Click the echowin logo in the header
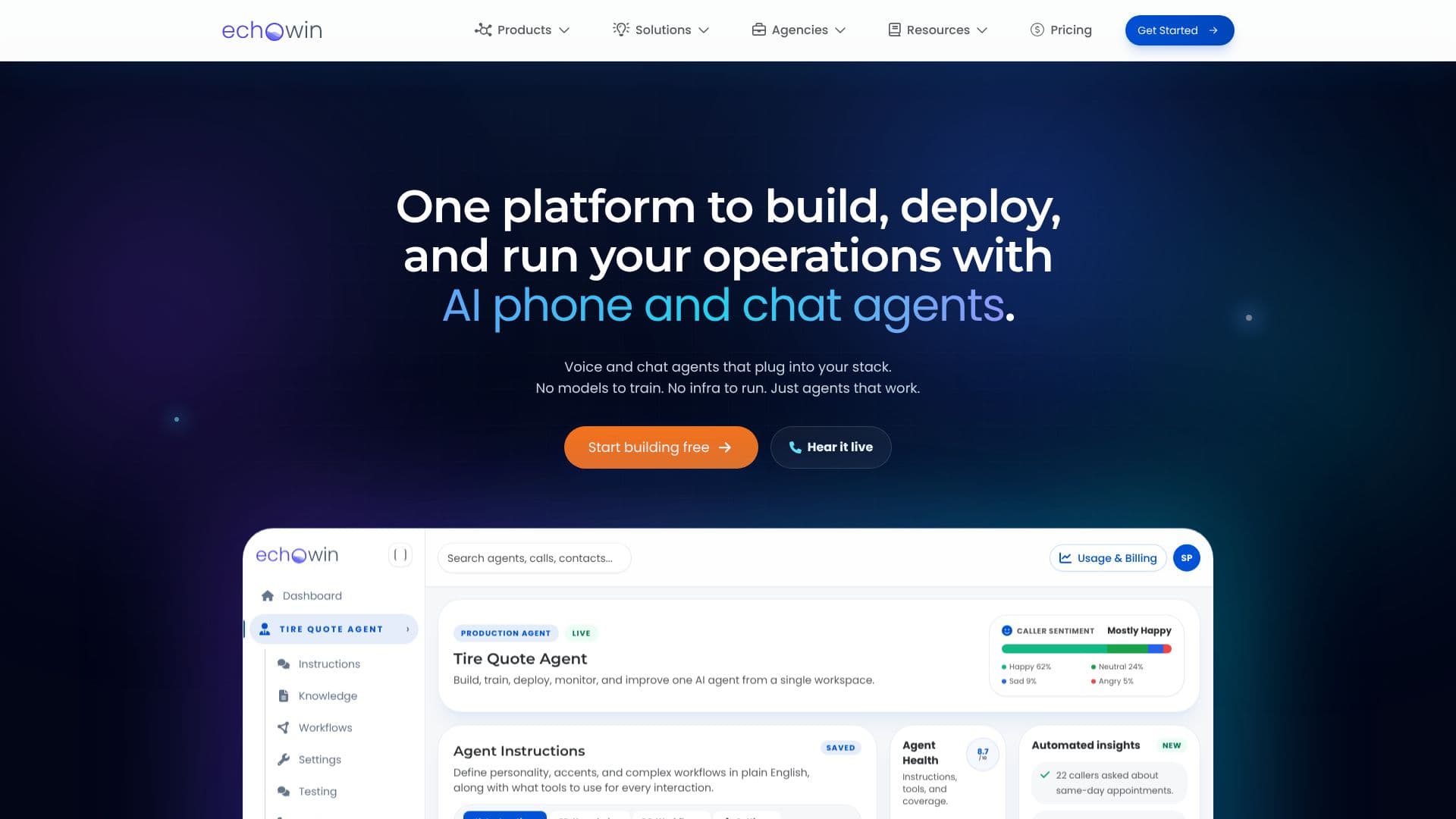Viewport: 1456px width, 819px height. coord(272,30)
